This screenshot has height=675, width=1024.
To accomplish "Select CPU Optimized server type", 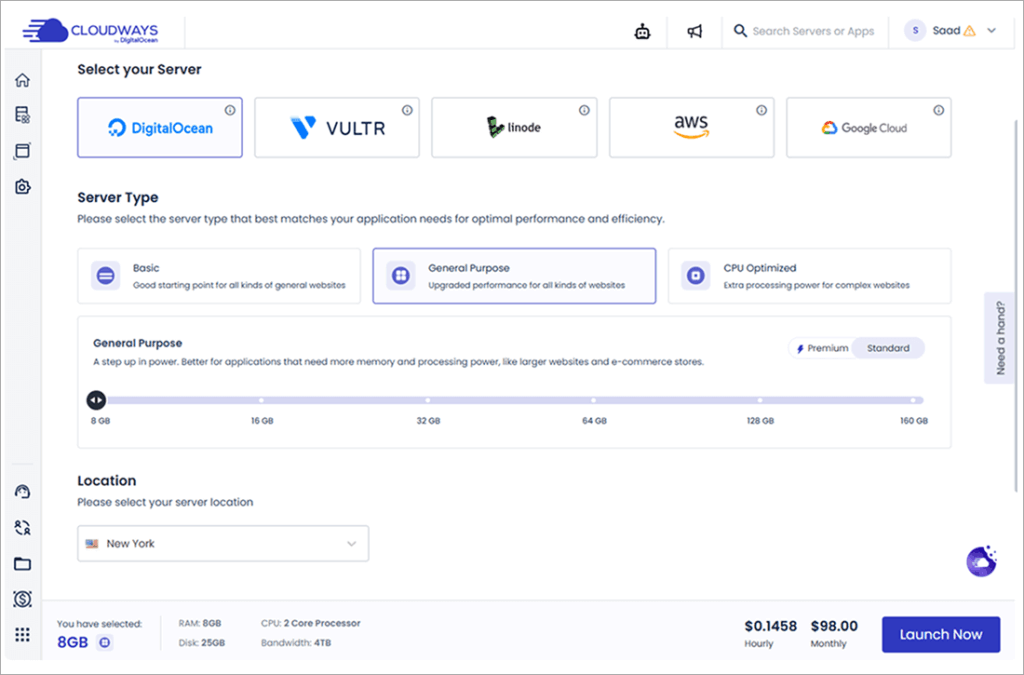I will pyautogui.click(x=809, y=276).
